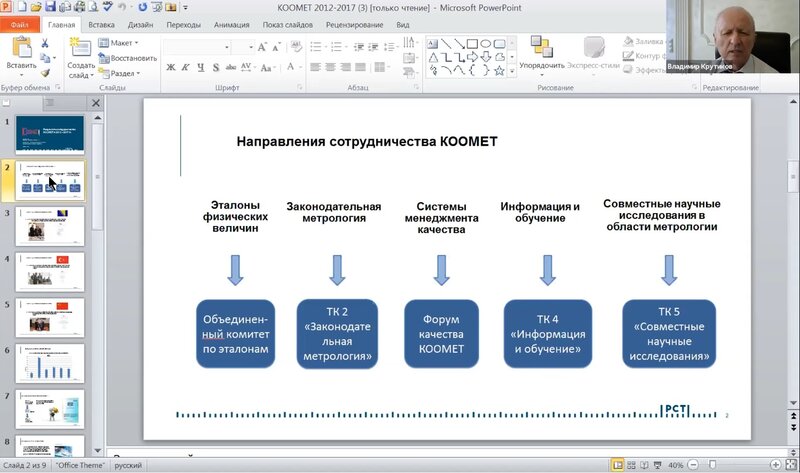
Task: Select the star shape in shapes gallery
Action: tap(499, 70)
